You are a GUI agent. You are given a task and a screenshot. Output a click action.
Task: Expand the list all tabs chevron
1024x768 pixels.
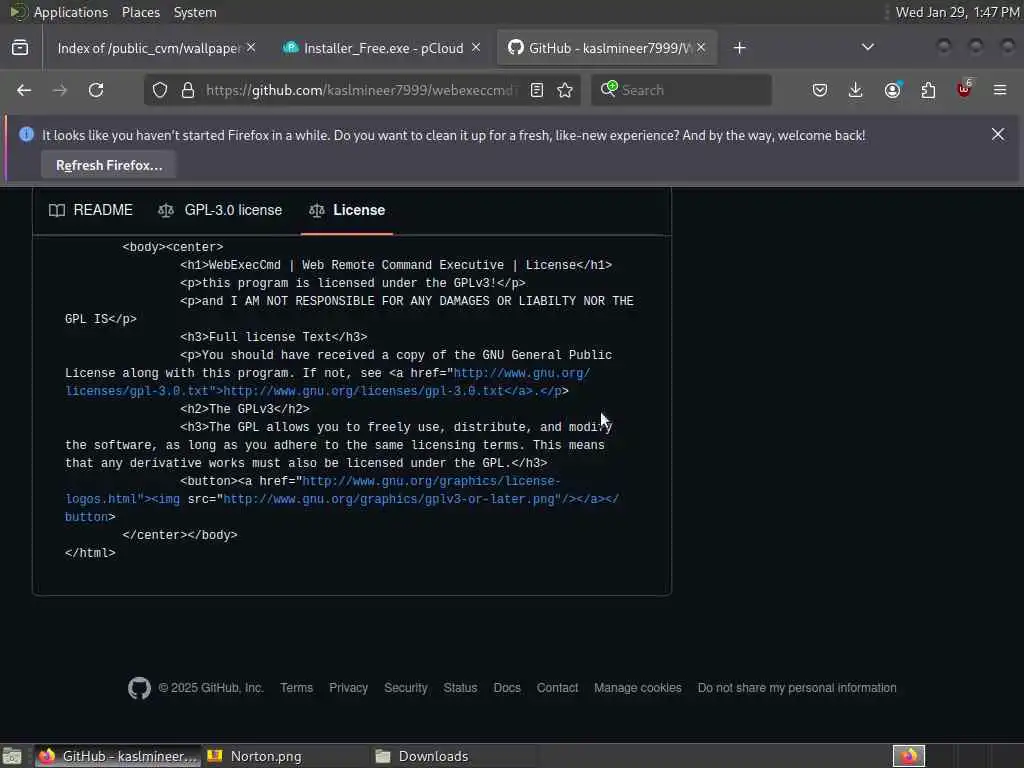[868, 47]
